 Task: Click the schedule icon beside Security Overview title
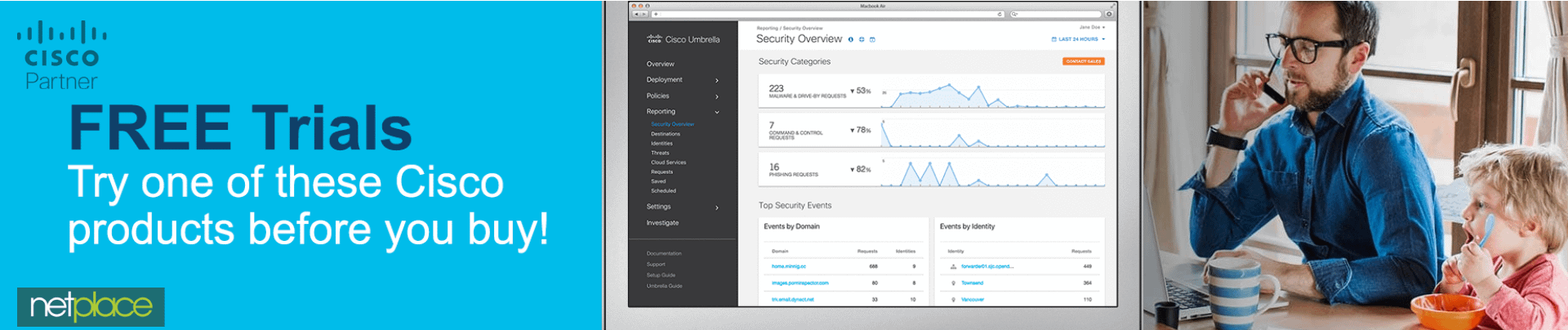click(872, 39)
